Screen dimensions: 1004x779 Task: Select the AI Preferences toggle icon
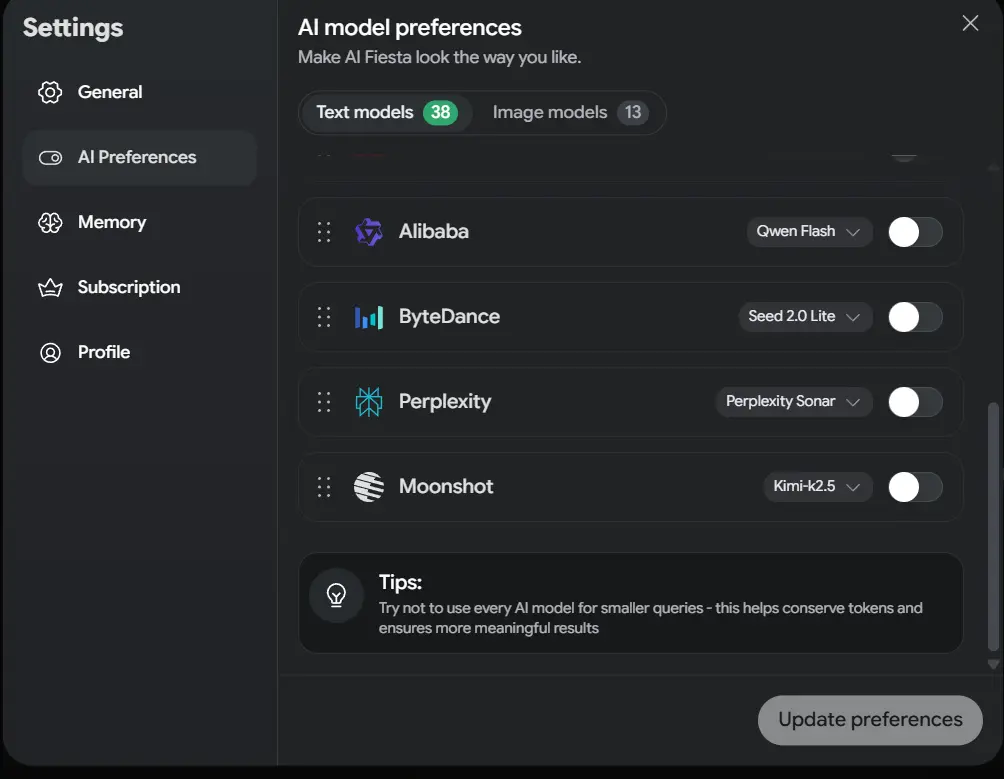(x=50, y=157)
